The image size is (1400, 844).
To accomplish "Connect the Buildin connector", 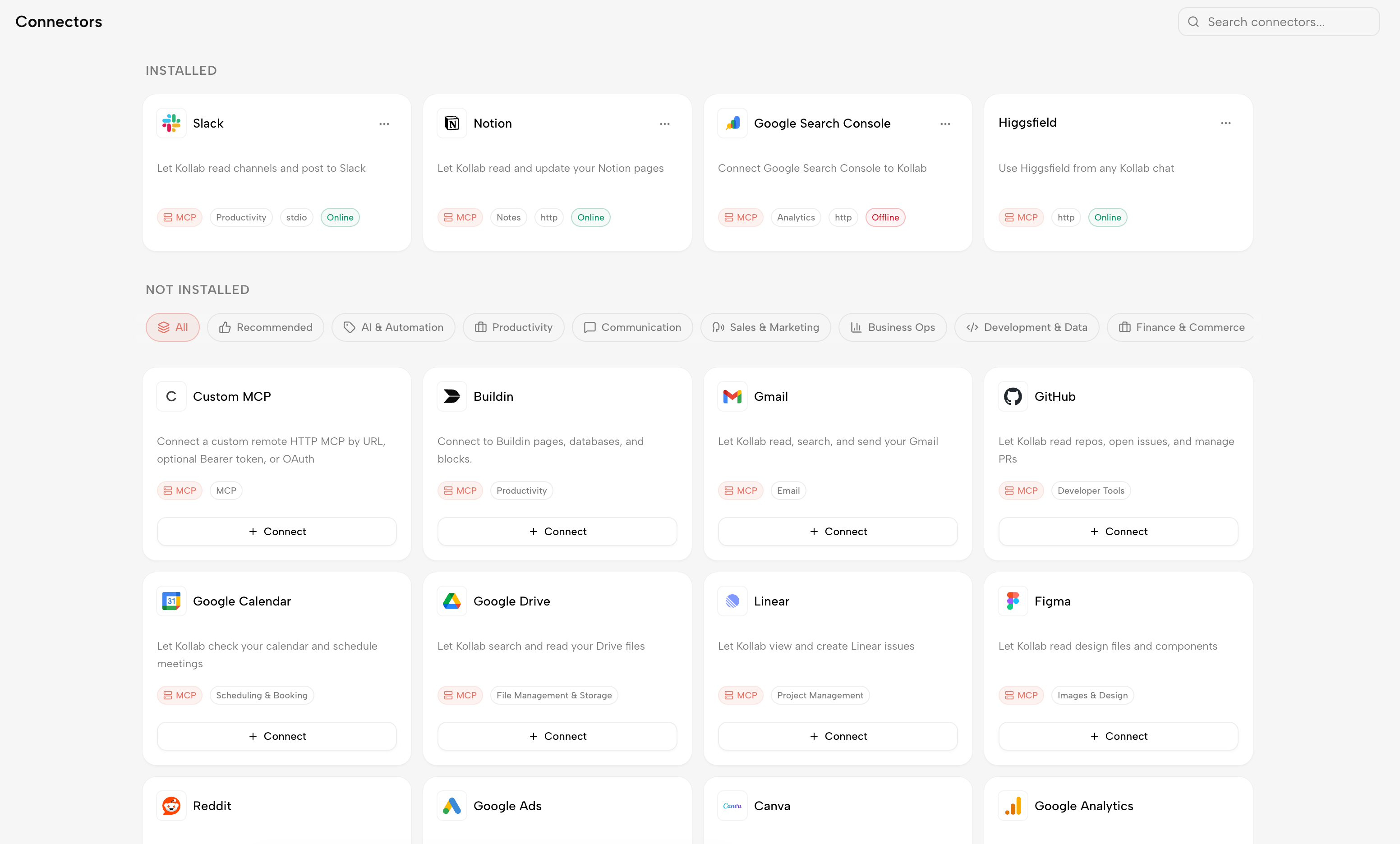I will (x=557, y=531).
